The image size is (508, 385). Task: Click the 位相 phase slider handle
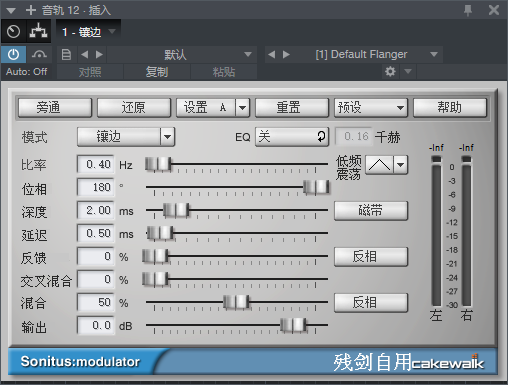click(x=316, y=187)
